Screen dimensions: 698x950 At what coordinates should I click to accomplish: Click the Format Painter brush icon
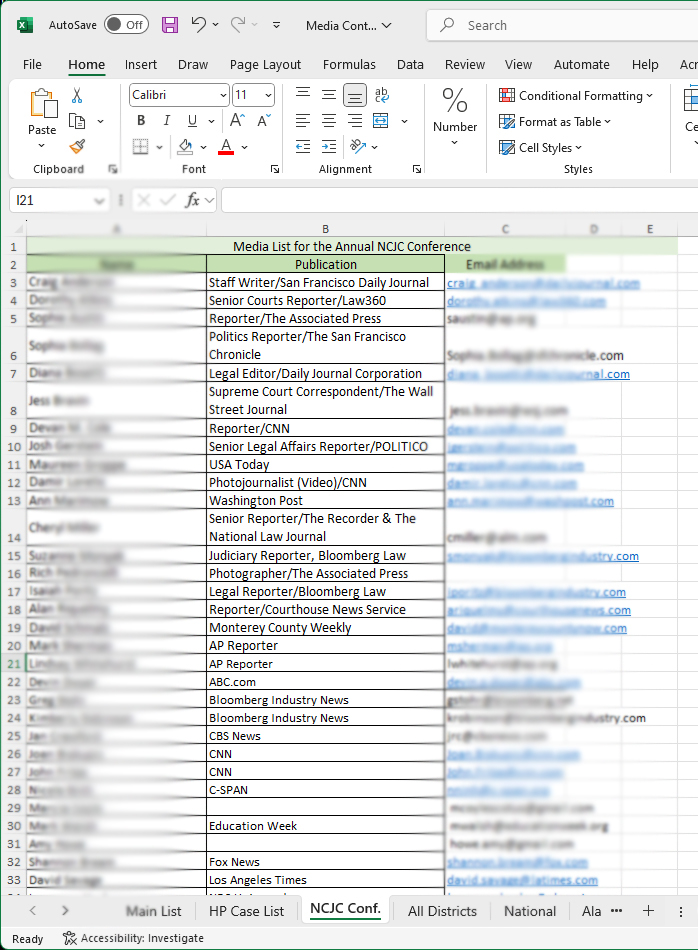point(77,147)
